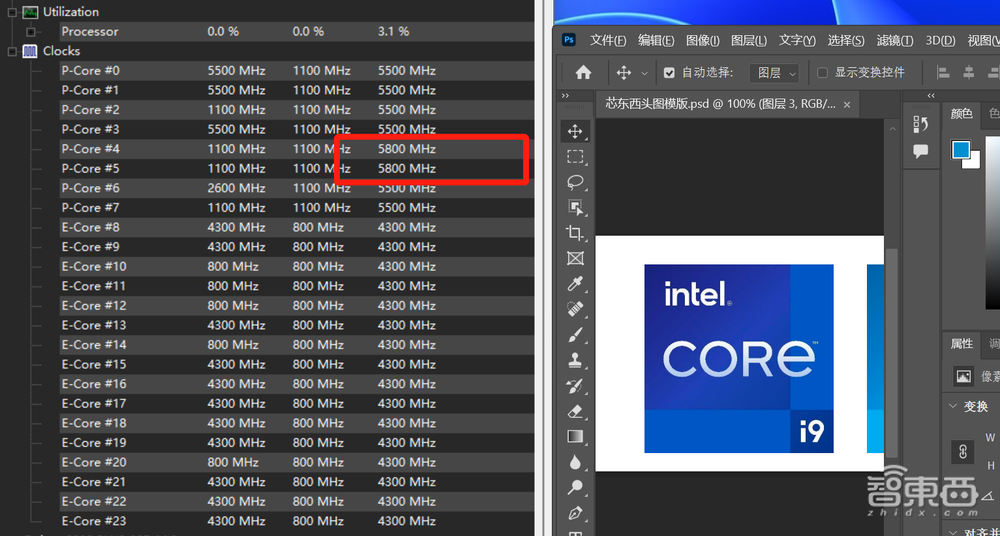The image size is (1000, 536).
Task: Enable the 显示变换控件 checkbox
Action: 822,73
